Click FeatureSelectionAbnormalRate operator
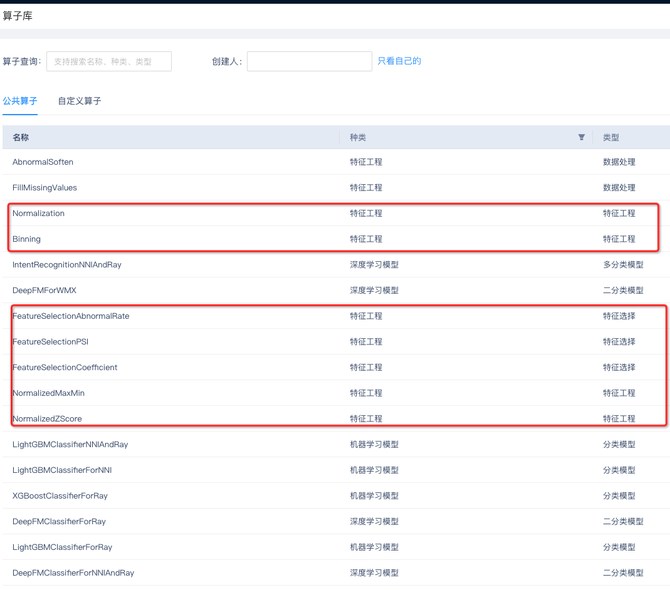 (71, 316)
